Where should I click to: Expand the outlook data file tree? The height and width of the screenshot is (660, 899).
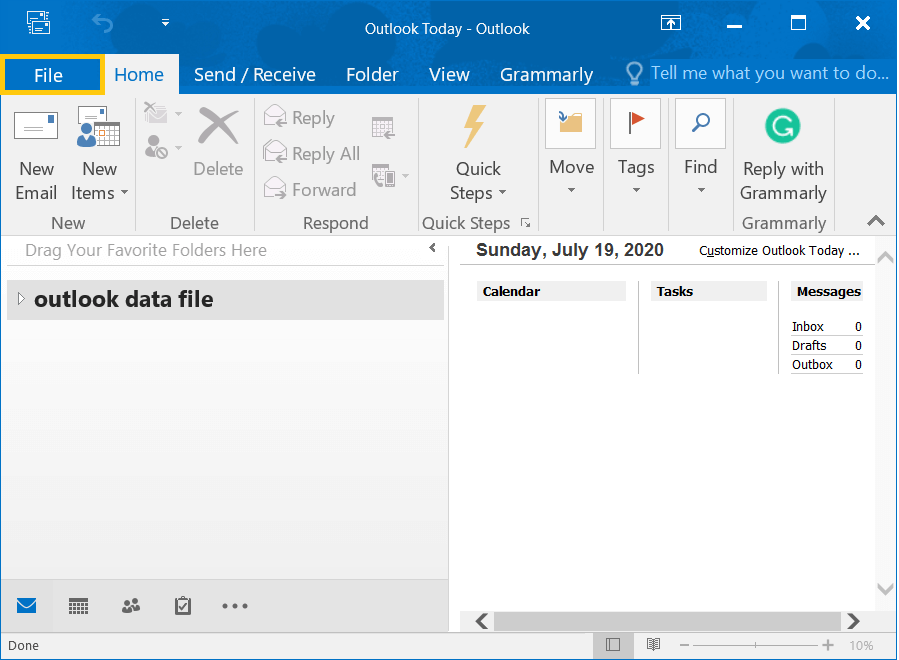[x=21, y=299]
